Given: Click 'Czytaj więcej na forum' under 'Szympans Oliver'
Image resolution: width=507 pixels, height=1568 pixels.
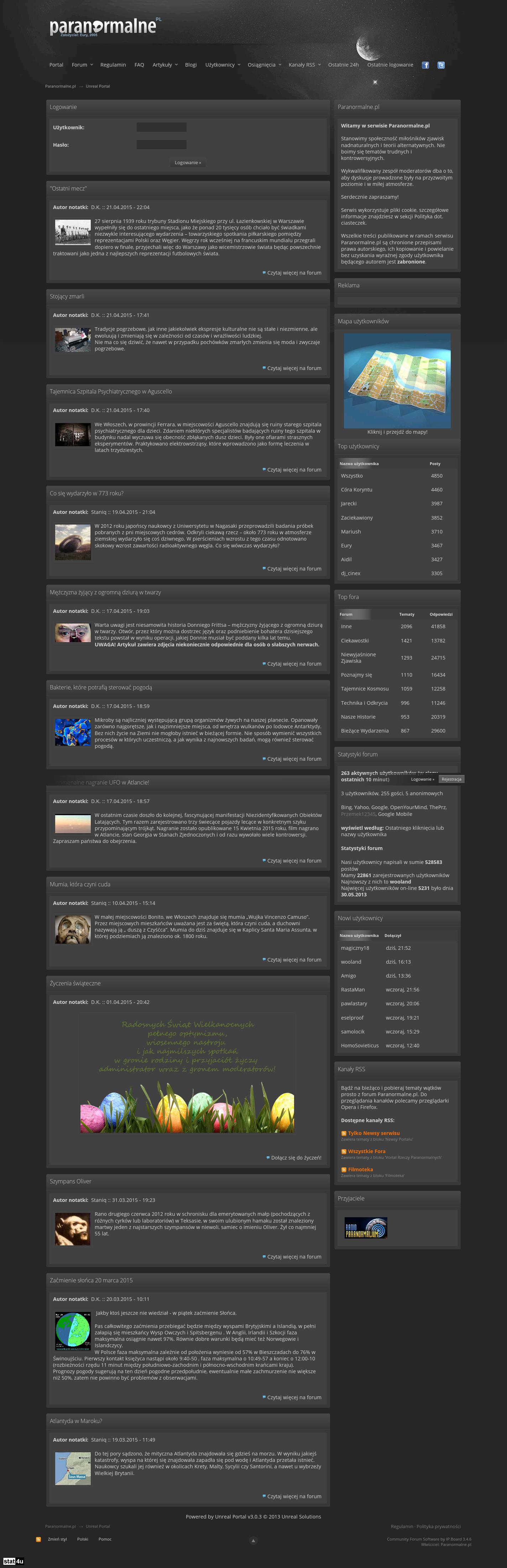Looking at the screenshot, I should click(294, 1256).
